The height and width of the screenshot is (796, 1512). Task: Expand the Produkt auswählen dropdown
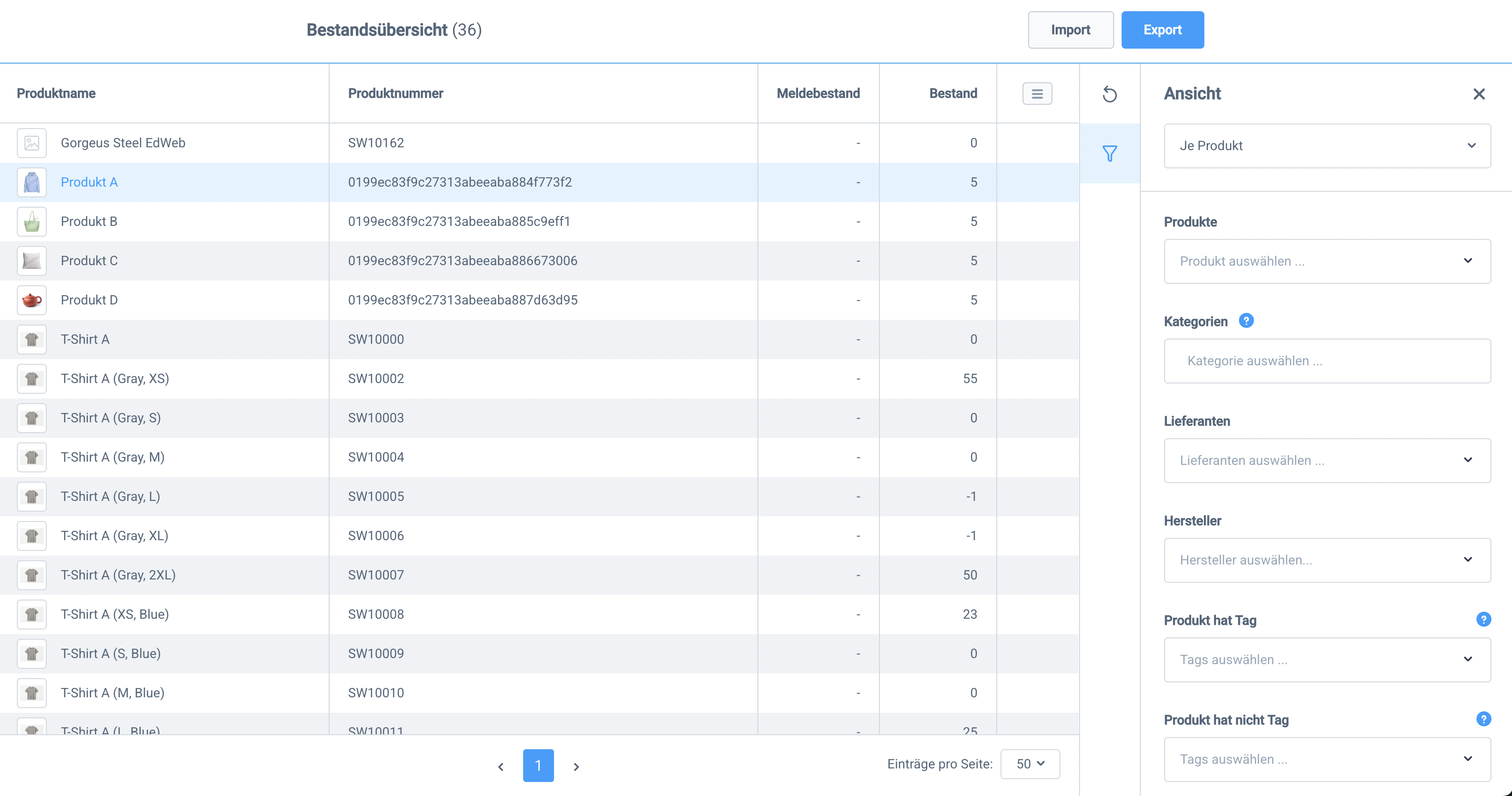tap(1326, 261)
